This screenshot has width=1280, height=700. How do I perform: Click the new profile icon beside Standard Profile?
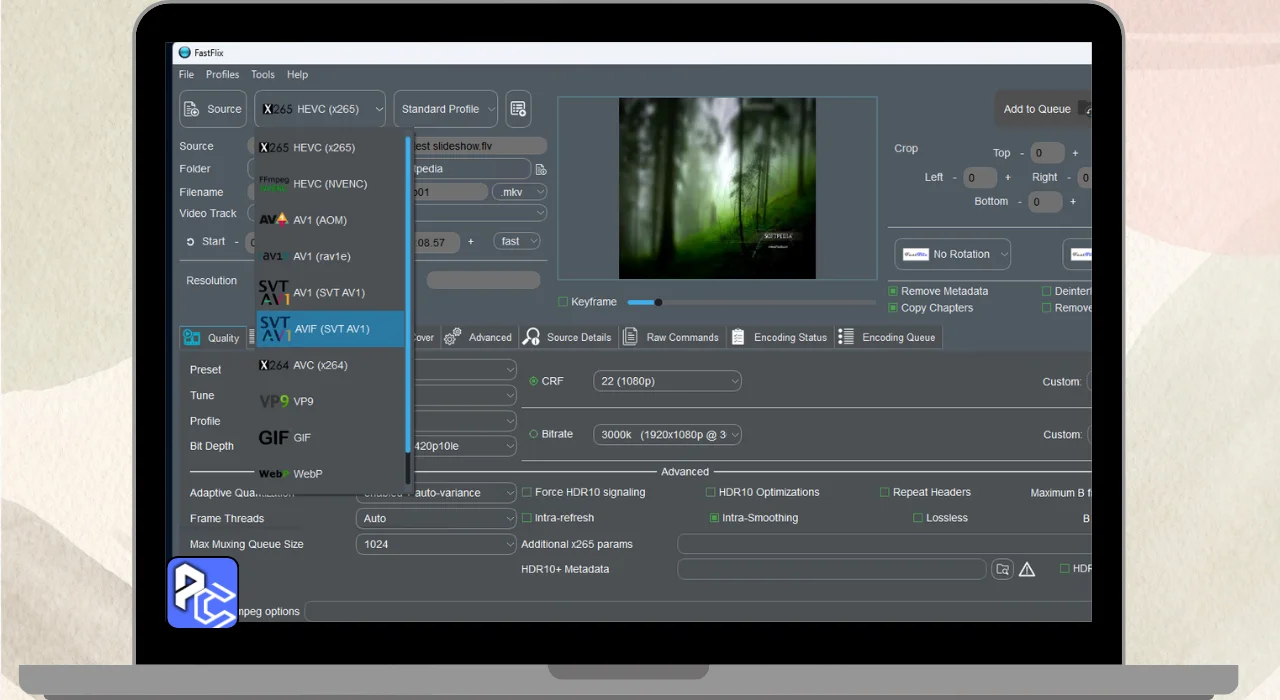(x=518, y=109)
